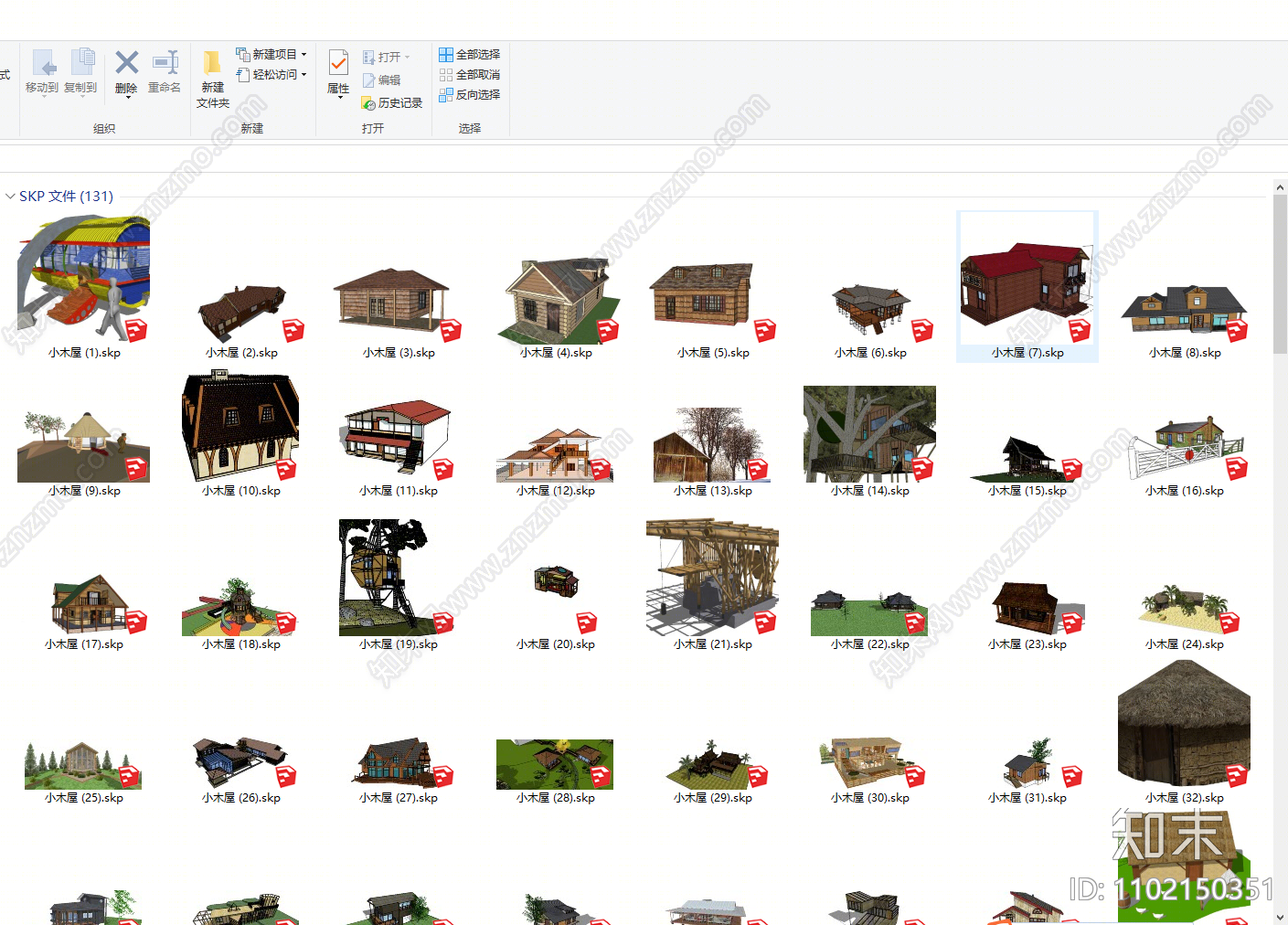Select file 小木屋 (13).skp thumbnail
This screenshot has width=1288, height=925.
[712, 444]
